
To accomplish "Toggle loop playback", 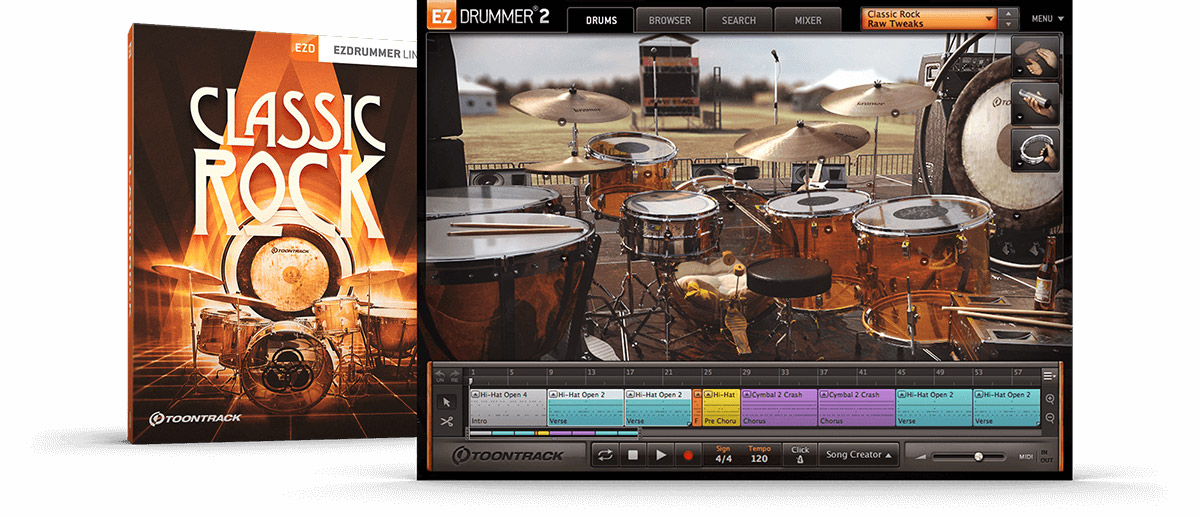I will pyautogui.click(x=604, y=455).
